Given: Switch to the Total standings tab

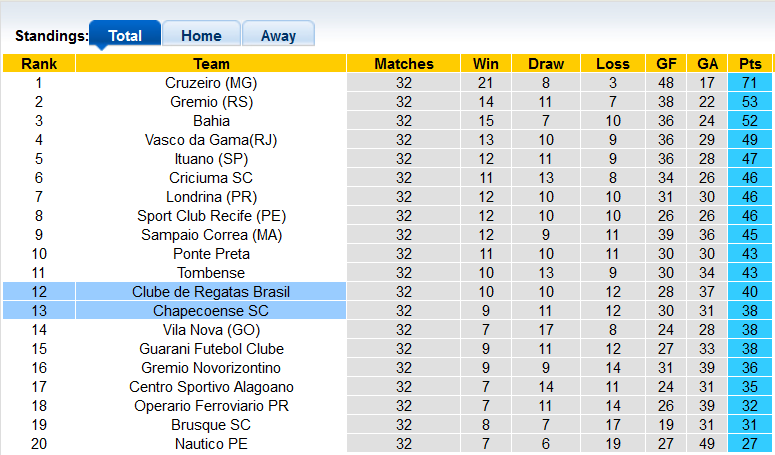Looking at the screenshot, I should (x=125, y=35).
